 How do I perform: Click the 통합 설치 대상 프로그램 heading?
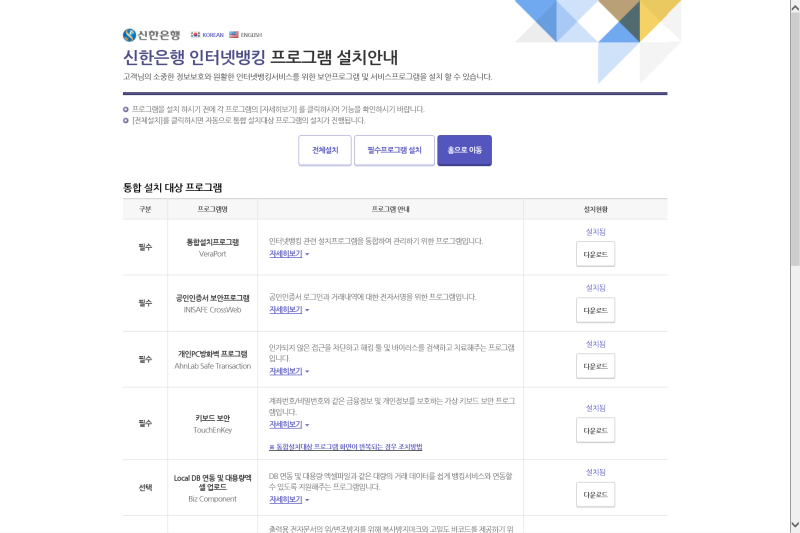click(172, 188)
